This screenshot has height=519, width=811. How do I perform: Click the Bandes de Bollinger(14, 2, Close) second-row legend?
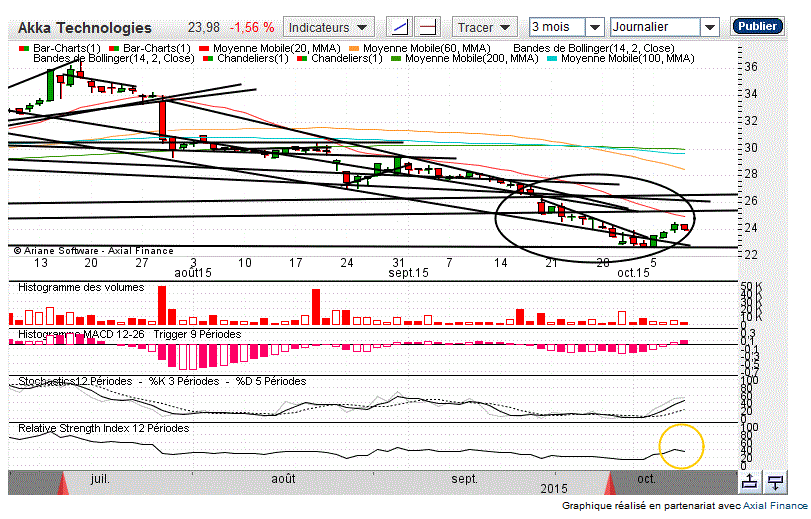[113, 58]
